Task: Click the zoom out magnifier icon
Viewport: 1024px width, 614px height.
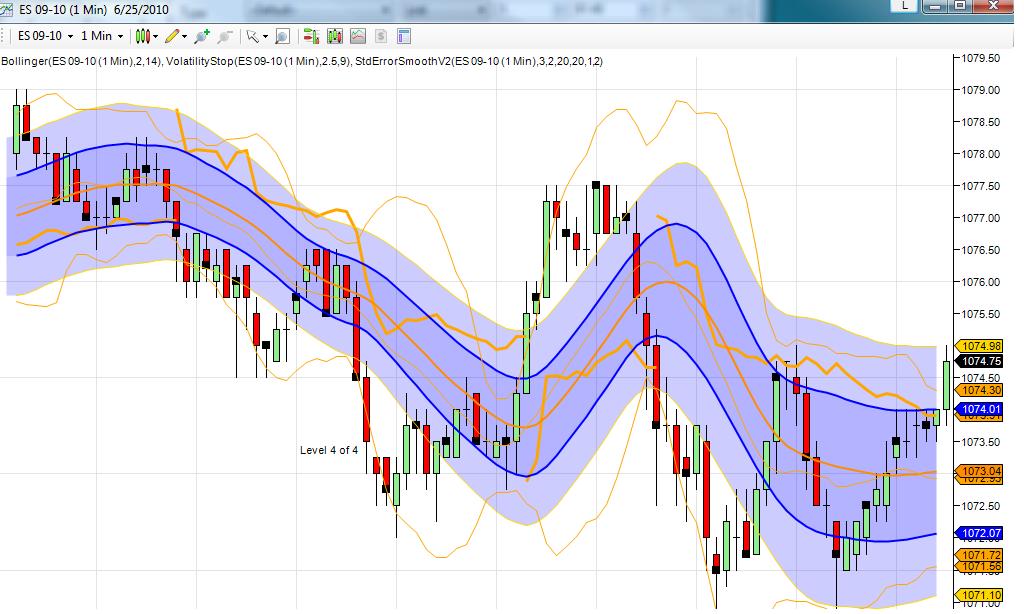Action: click(225, 37)
